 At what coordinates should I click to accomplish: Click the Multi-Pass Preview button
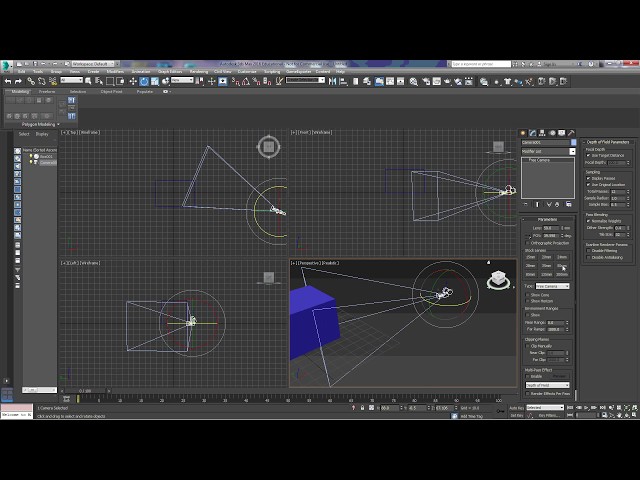pyautogui.click(x=559, y=376)
